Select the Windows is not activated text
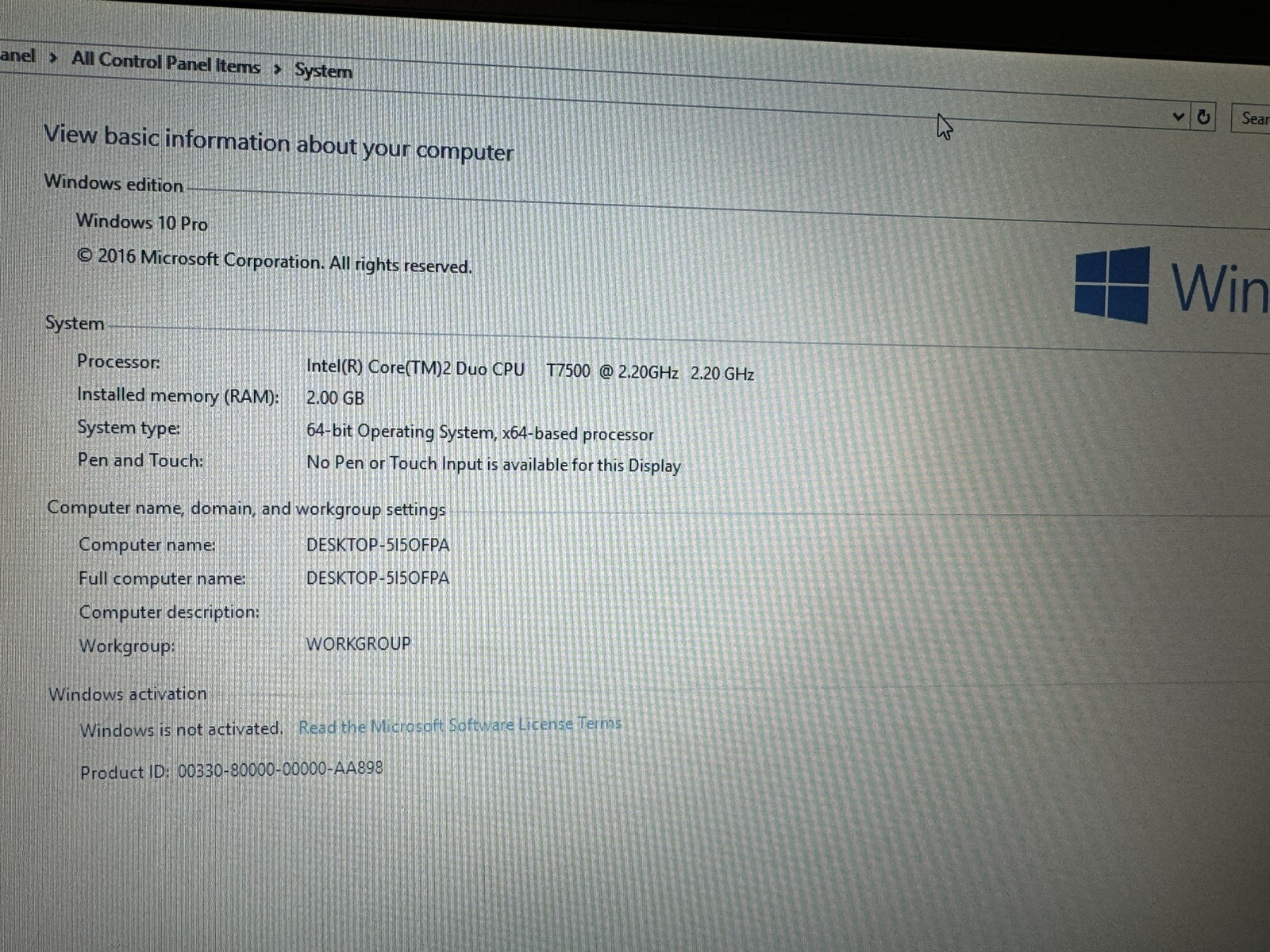 pyautogui.click(x=181, y=729)
